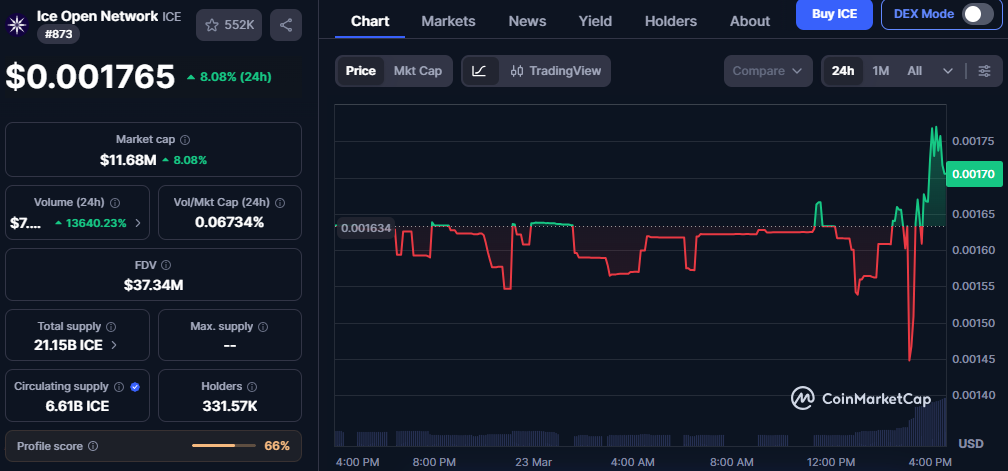Click info icon next to Max. supply

(263, 326)
